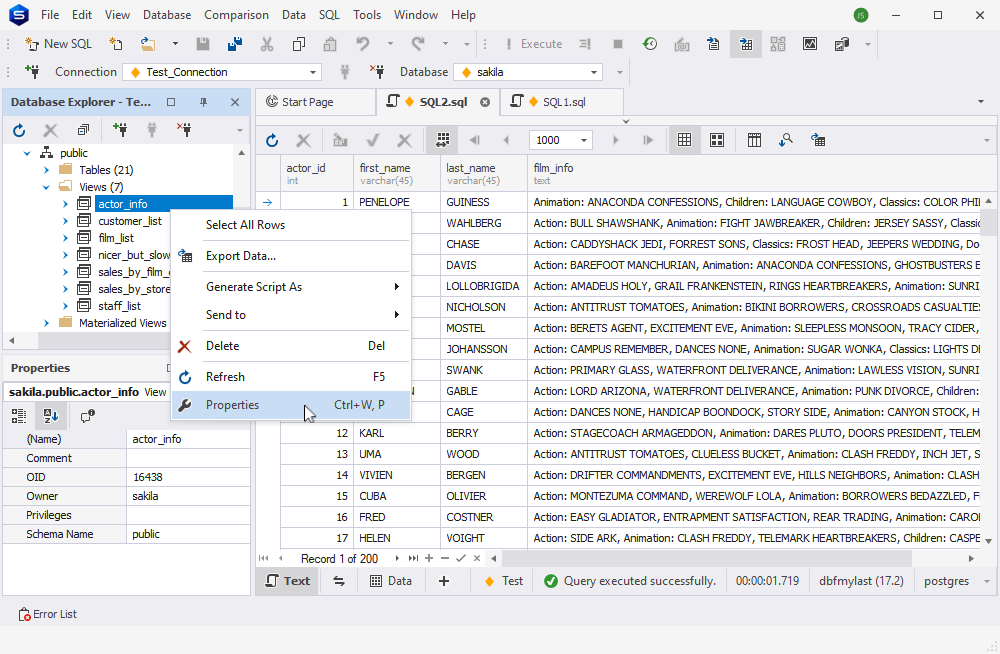1000x654 pixels.
Task: Go to last page arrow in grid toolbar
Action: point(648,140)
